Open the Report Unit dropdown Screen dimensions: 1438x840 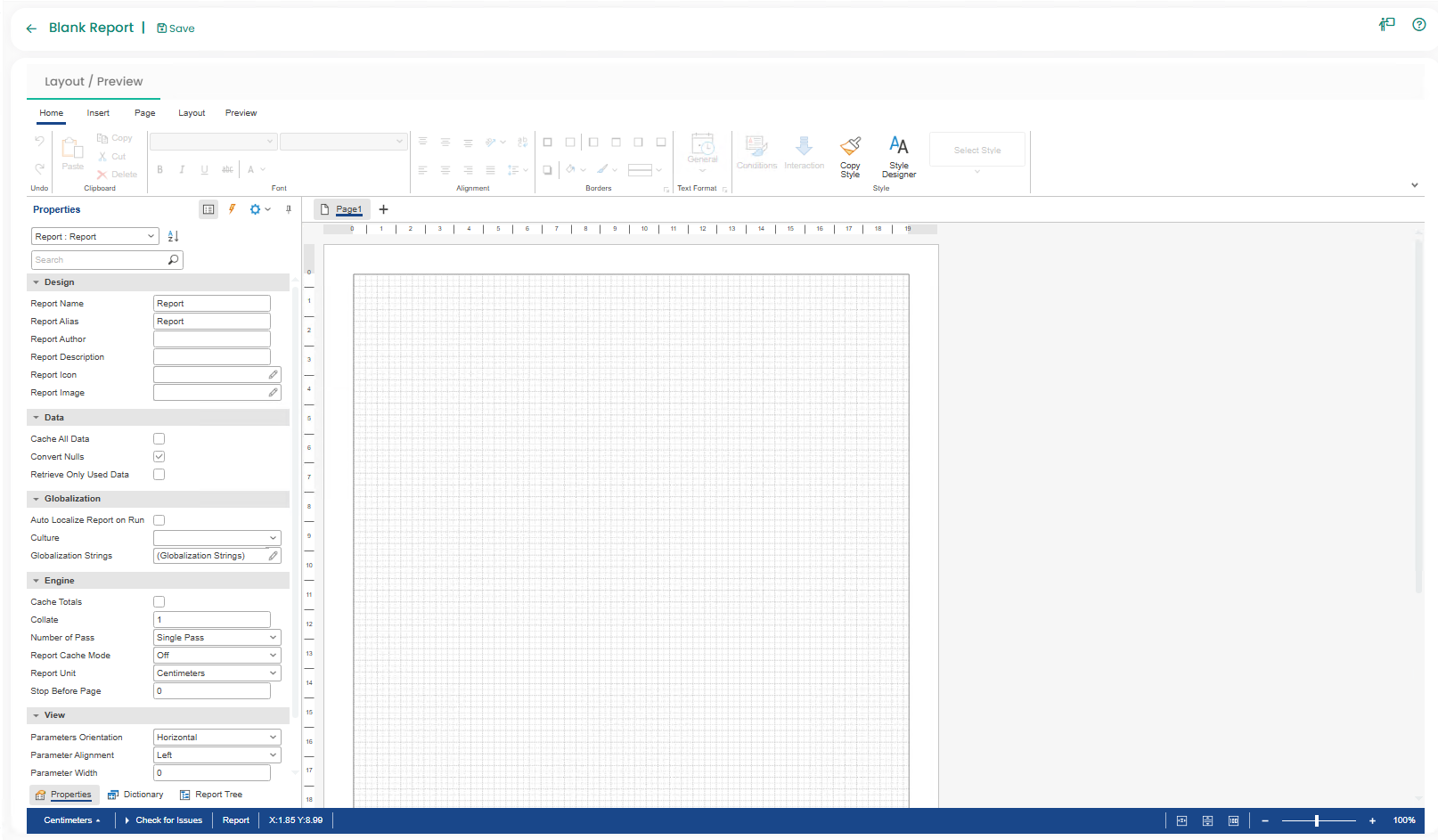click(x=217, y=673)
